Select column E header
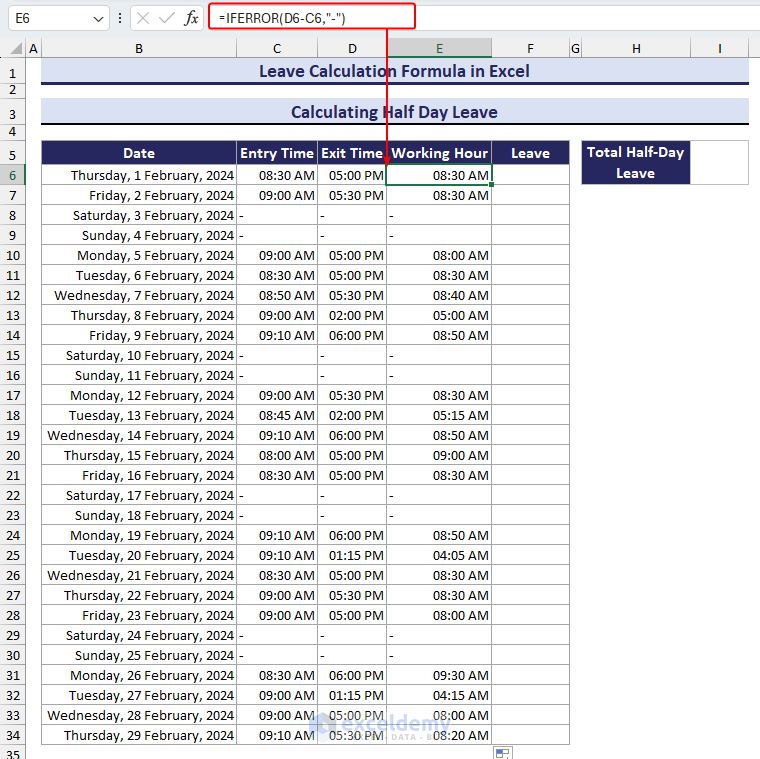The image size is (760, 759). click(439, 48)
